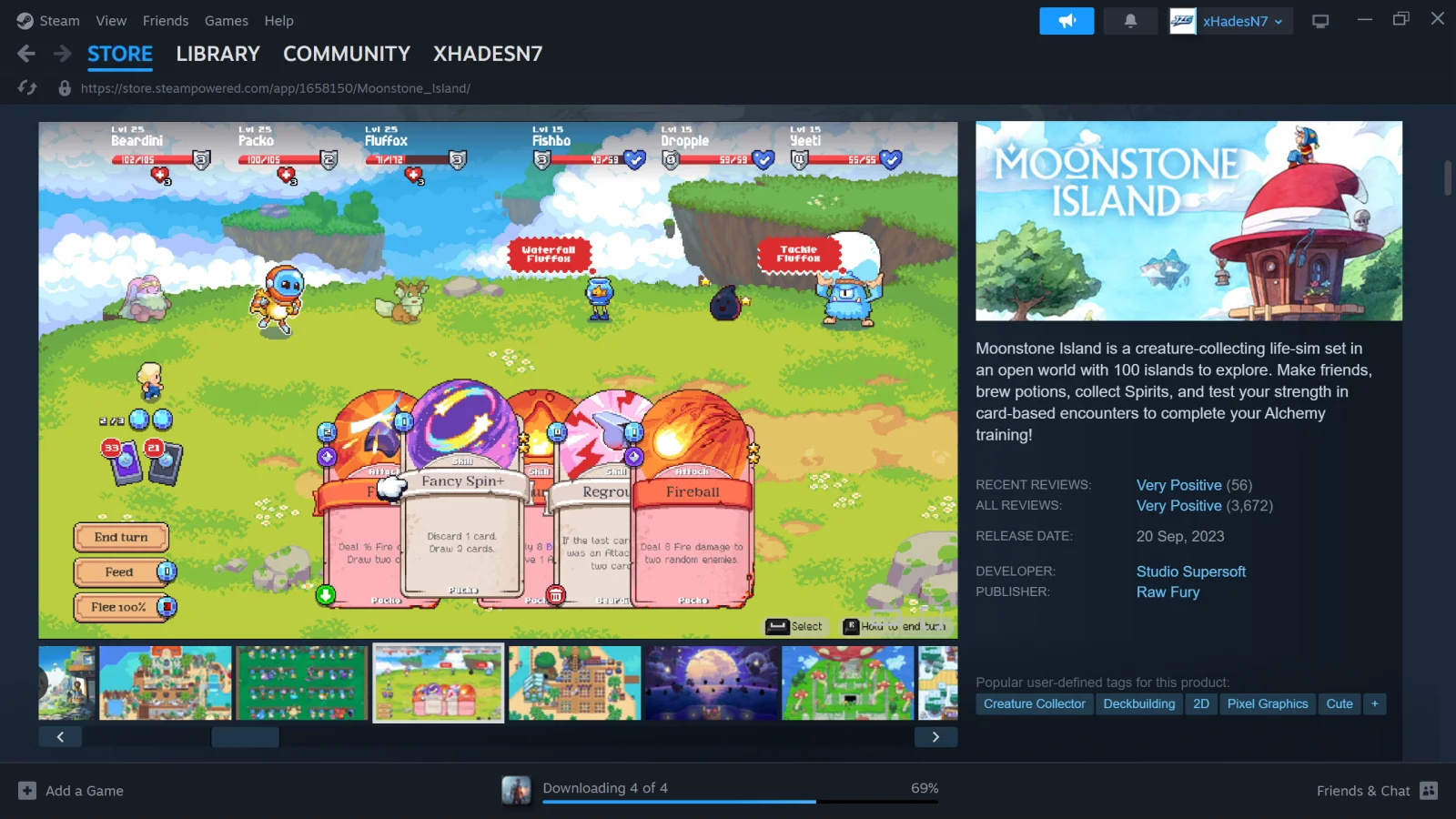Select the night moon screenshot thumbnail
1456x819 pixels.
click(x=712, y=683)
